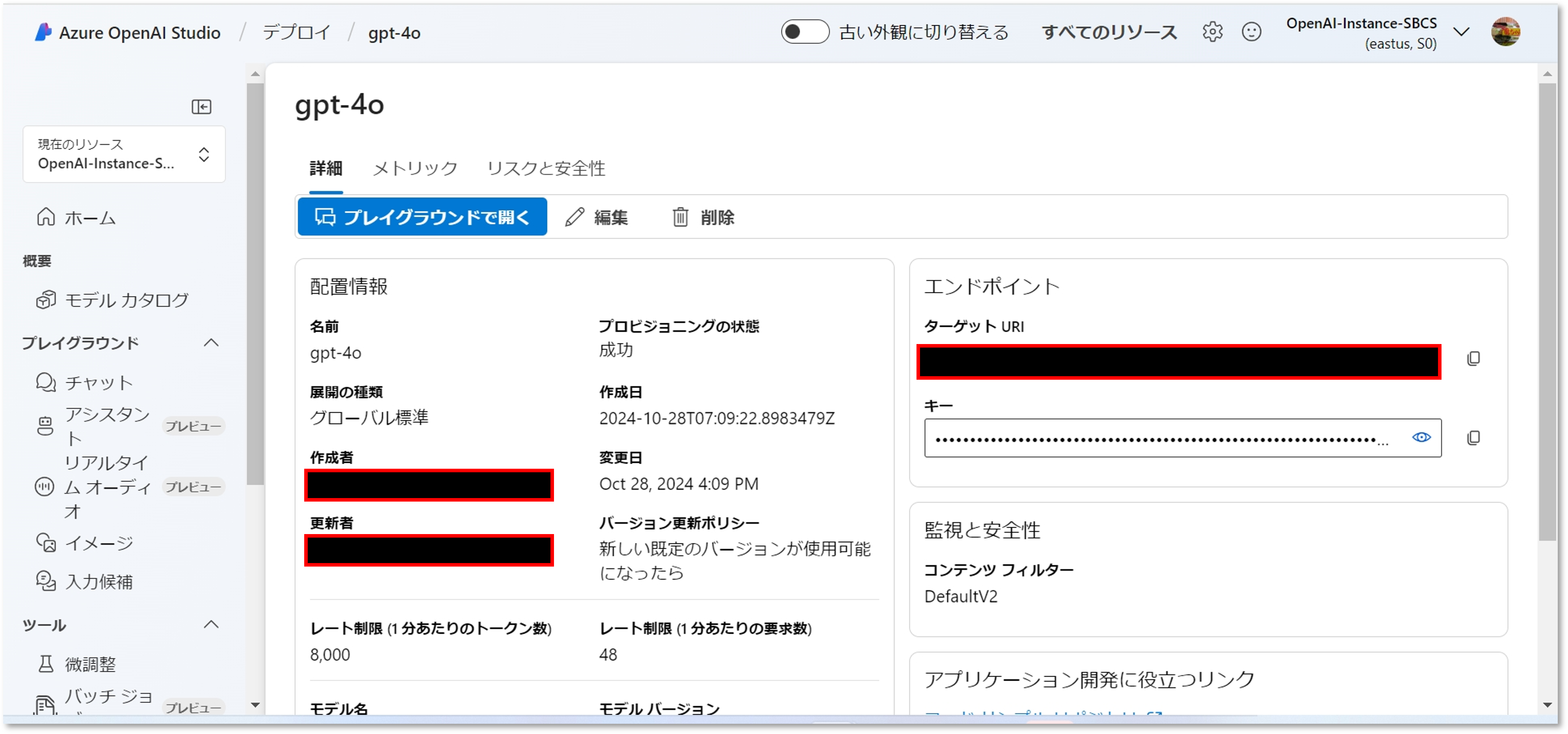Expand the OpenAI-Instance-SBCS account dropdown
The width and height of the screenshot is (1568, 734).
[x=1461, y=32]
